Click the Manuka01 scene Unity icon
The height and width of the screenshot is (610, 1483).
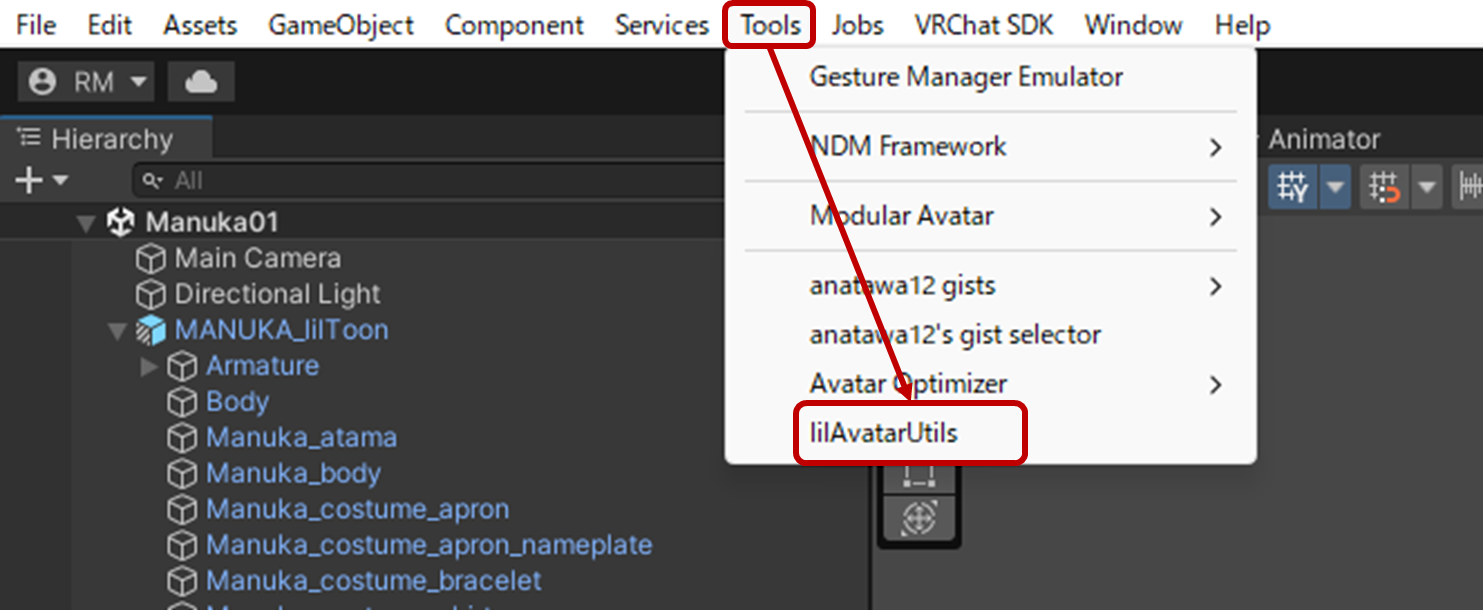(x=121, y=222)
